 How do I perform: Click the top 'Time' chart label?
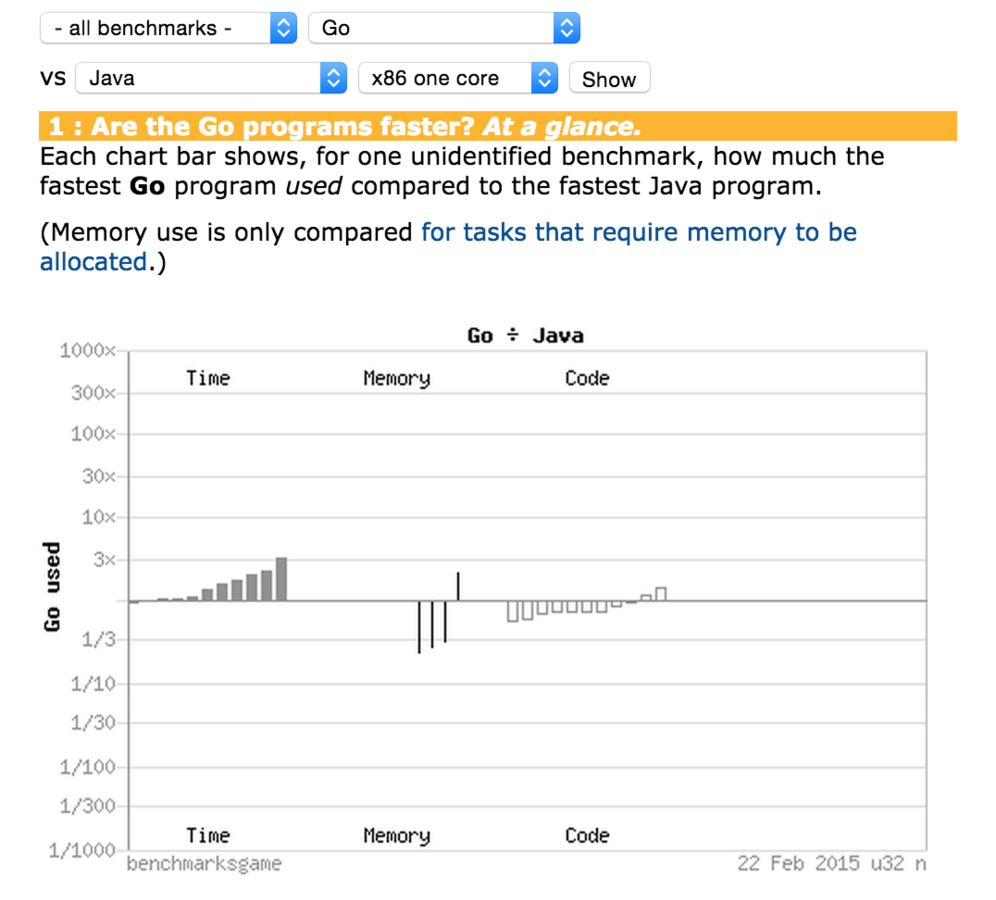(208, 378)
